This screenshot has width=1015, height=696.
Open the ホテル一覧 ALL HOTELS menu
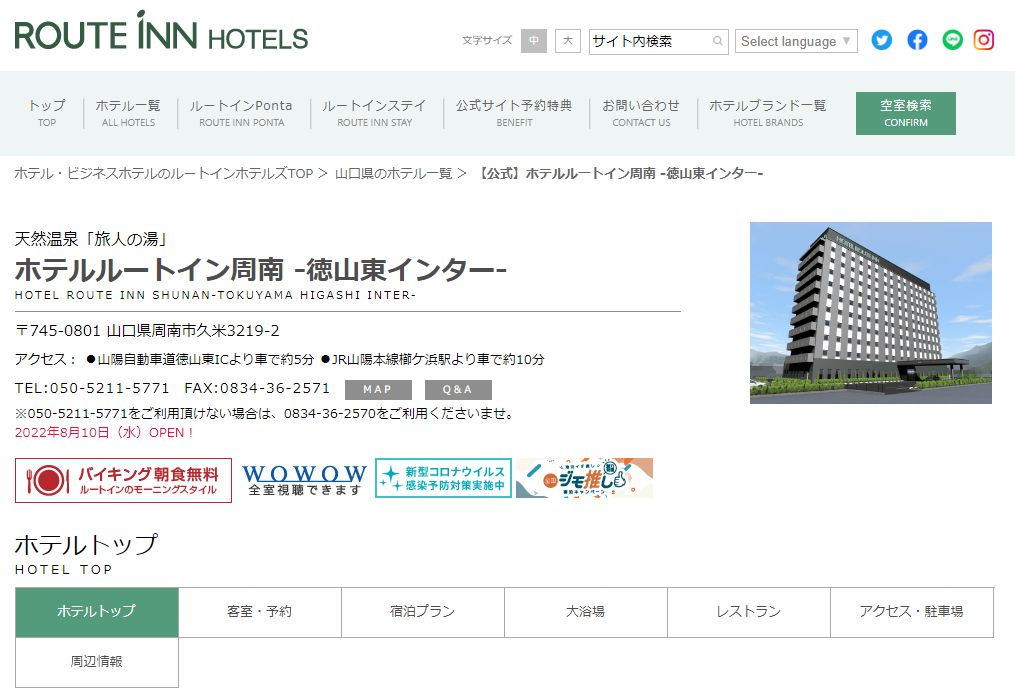click(x=128, y=113)
